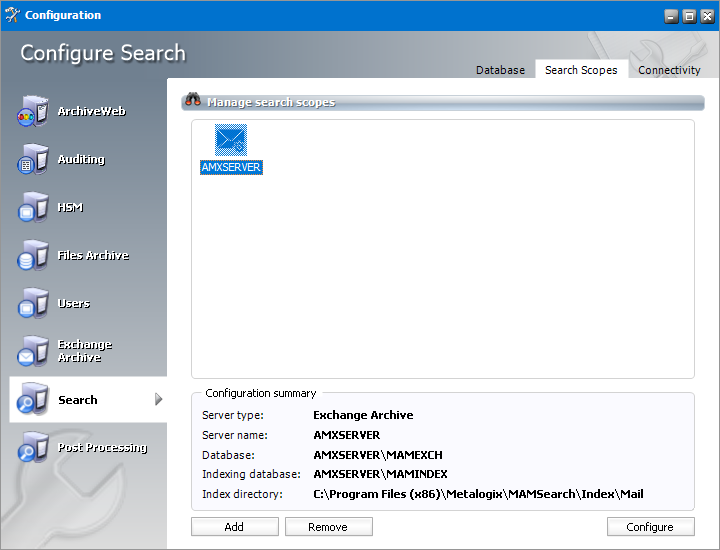Click the Index directory: label
This screenshot has height=550, width=720.
point(242,494)
